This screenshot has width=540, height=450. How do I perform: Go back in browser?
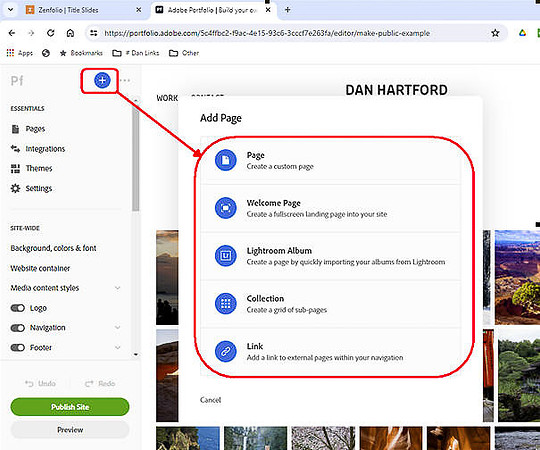pyautogui.click(x=12, y=33)
